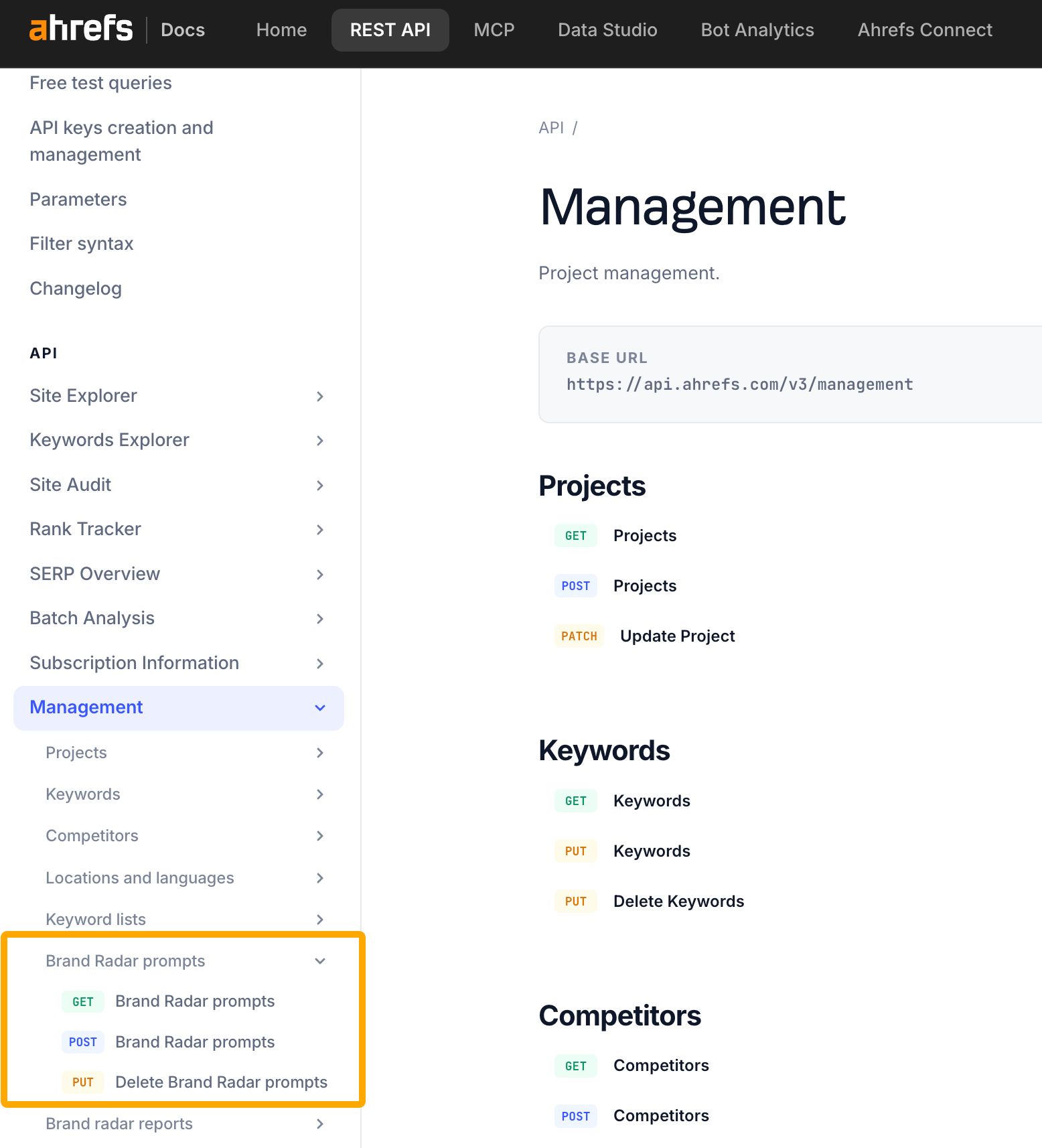Screen dimensions: 1042x1148
Task: Open the Home tab
Action: coord(281,30)
